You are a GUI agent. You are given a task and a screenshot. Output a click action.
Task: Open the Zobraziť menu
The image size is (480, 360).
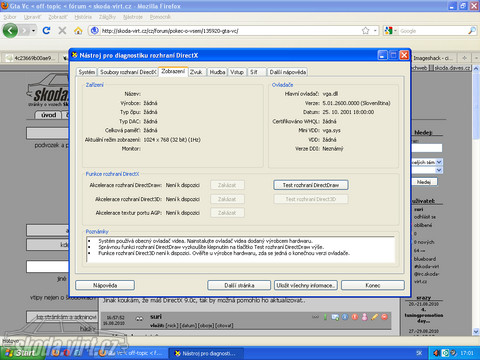pyautogui.click(x=57, y=17)
